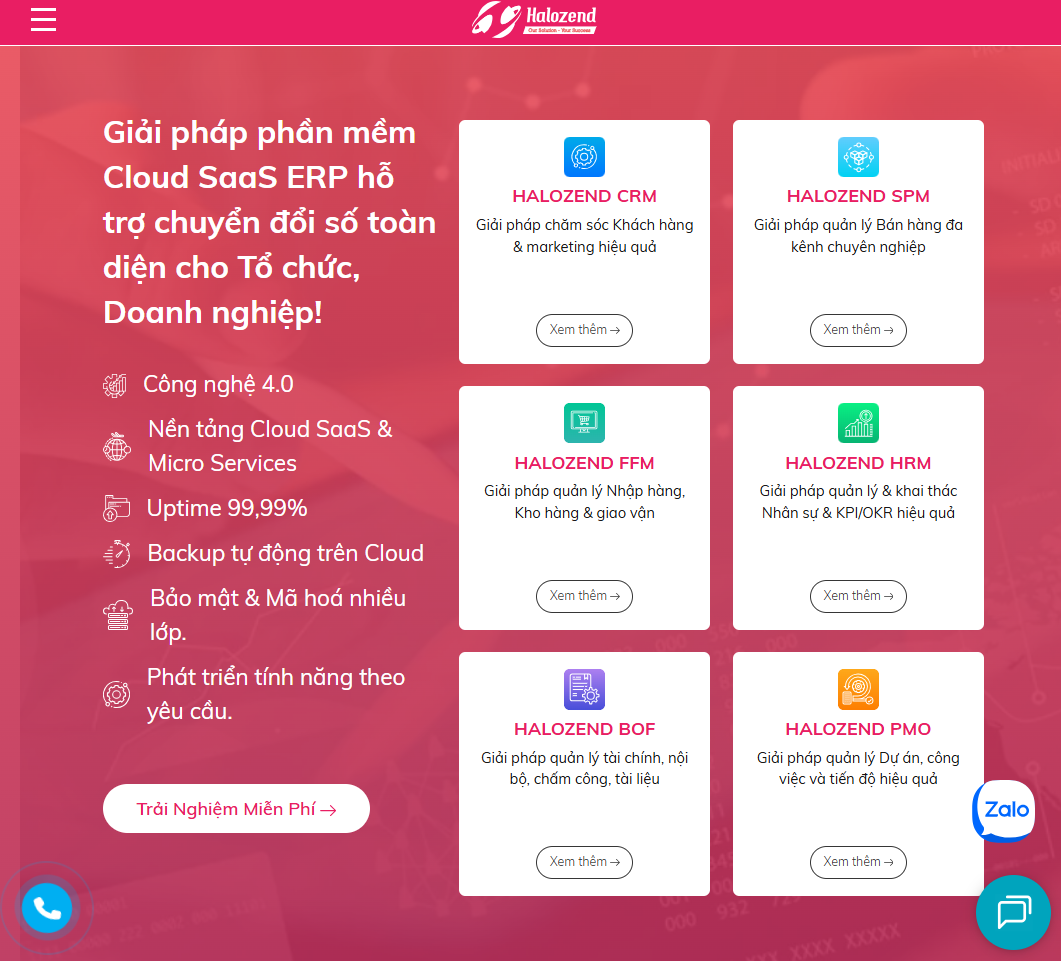Click the HALOZEND CRM gear icon

click(584, 157)
